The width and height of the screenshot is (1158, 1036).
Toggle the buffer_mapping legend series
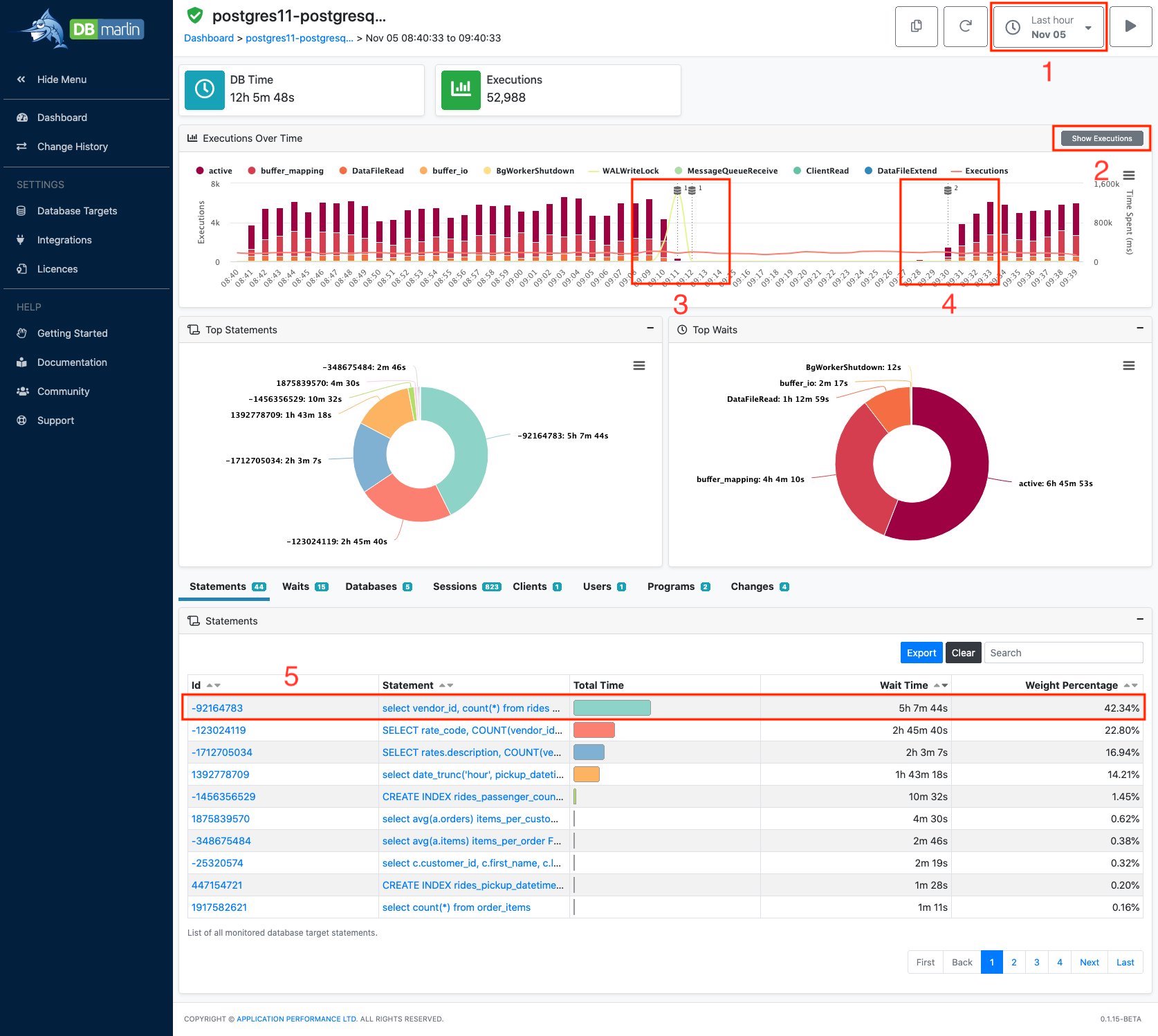coord(286,171)
